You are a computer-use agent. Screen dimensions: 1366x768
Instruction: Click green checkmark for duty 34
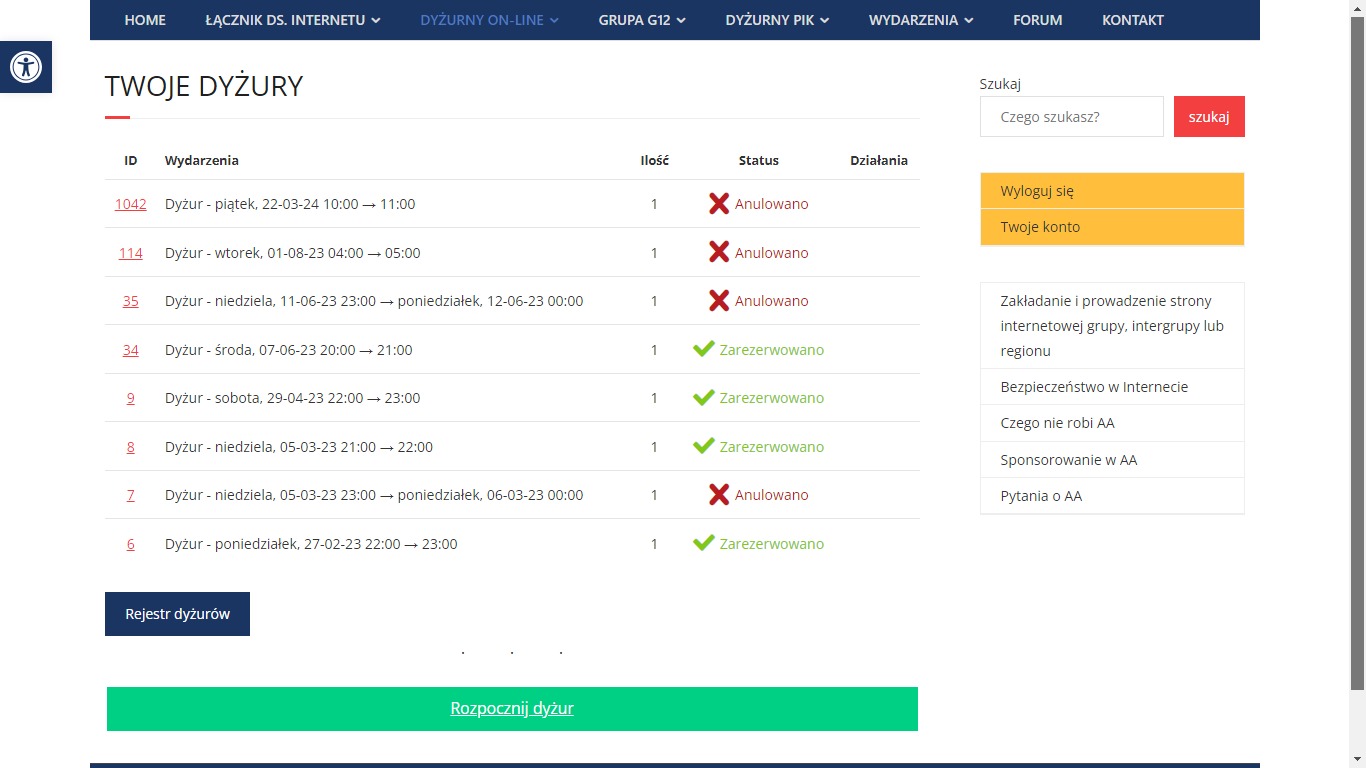tap(703, 349)
